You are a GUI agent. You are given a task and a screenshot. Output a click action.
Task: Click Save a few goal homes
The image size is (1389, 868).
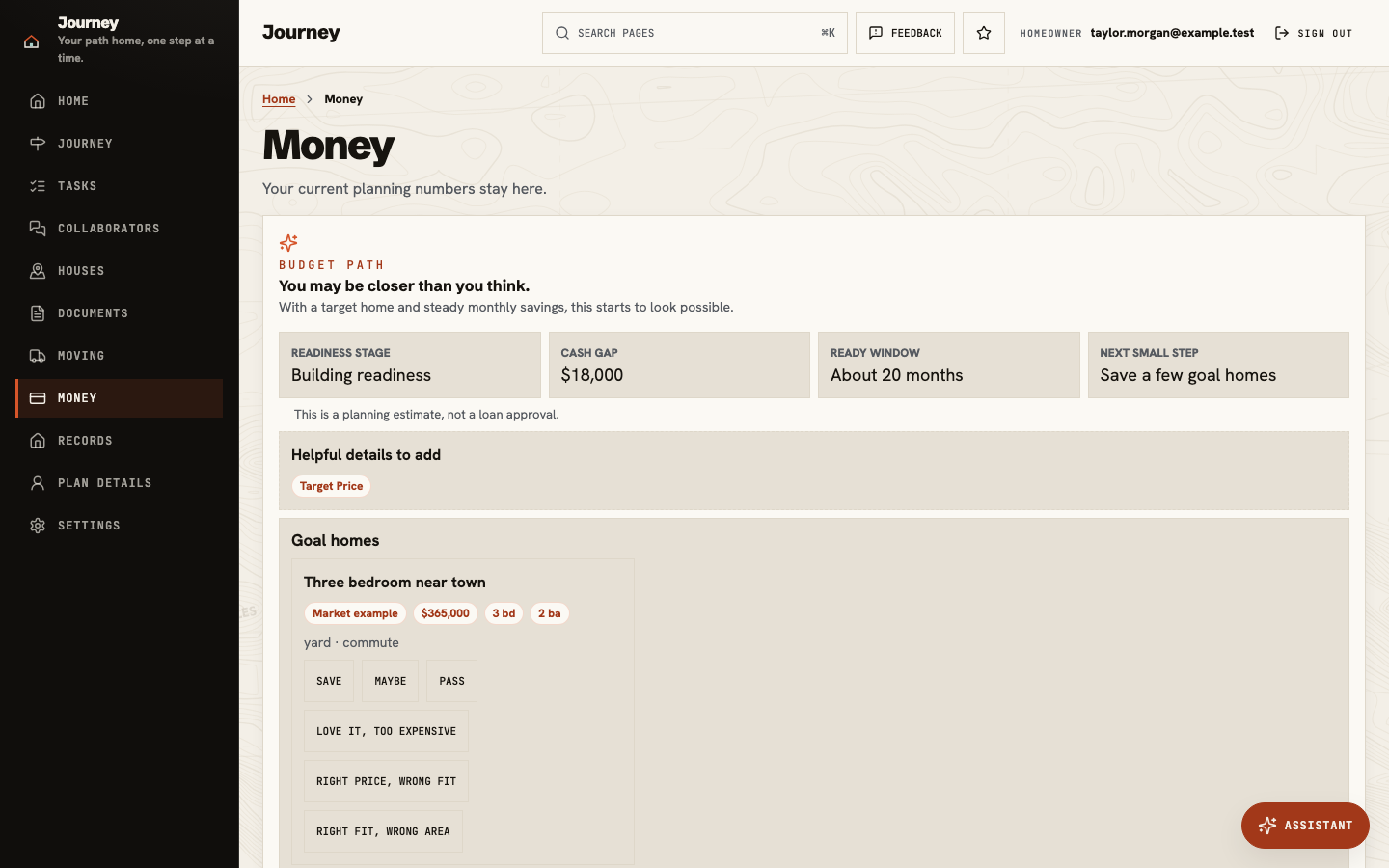pos(1188,375)
